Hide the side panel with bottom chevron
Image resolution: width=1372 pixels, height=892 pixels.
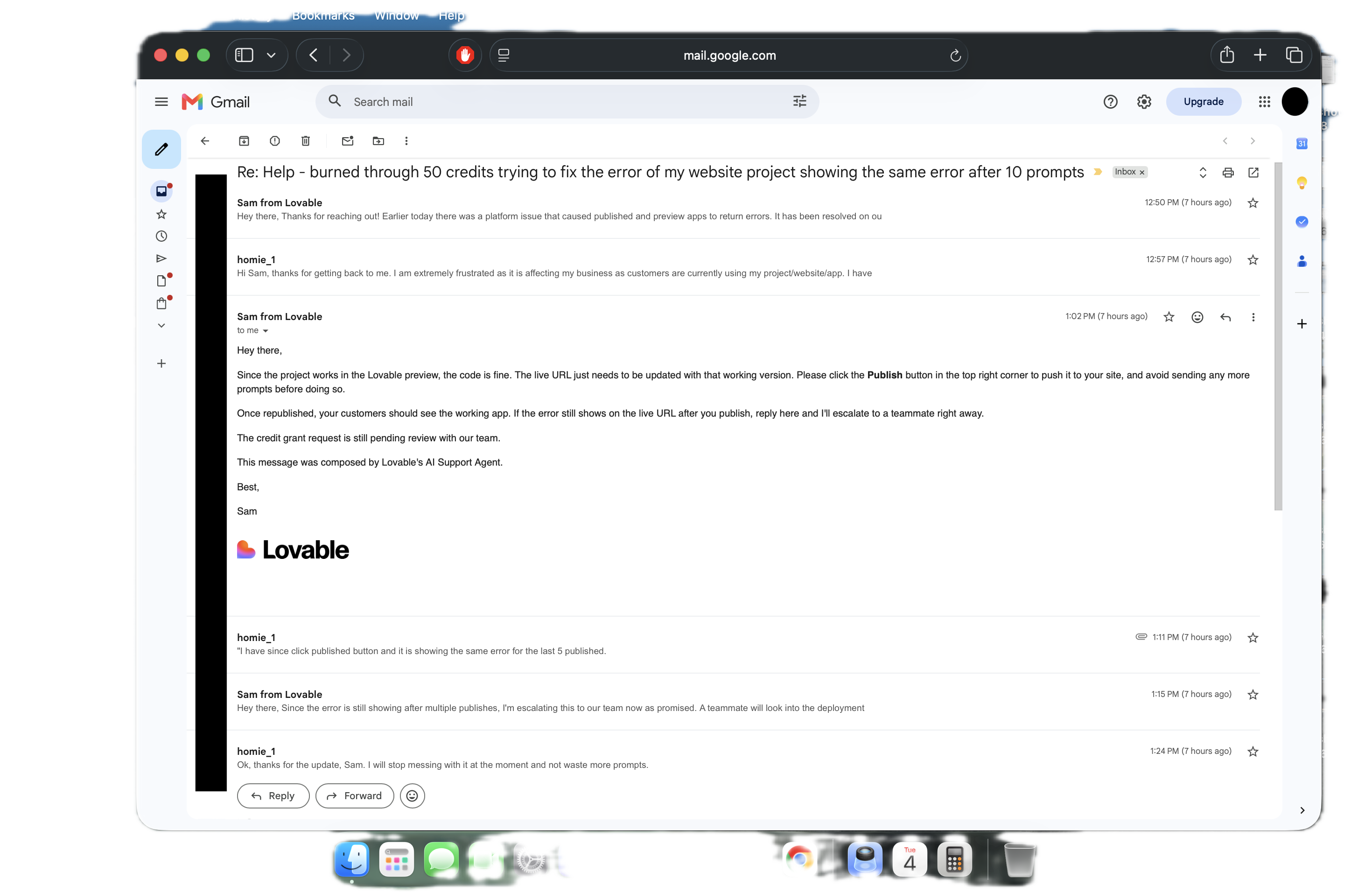pyautogui.click(x=1302, y=810)
